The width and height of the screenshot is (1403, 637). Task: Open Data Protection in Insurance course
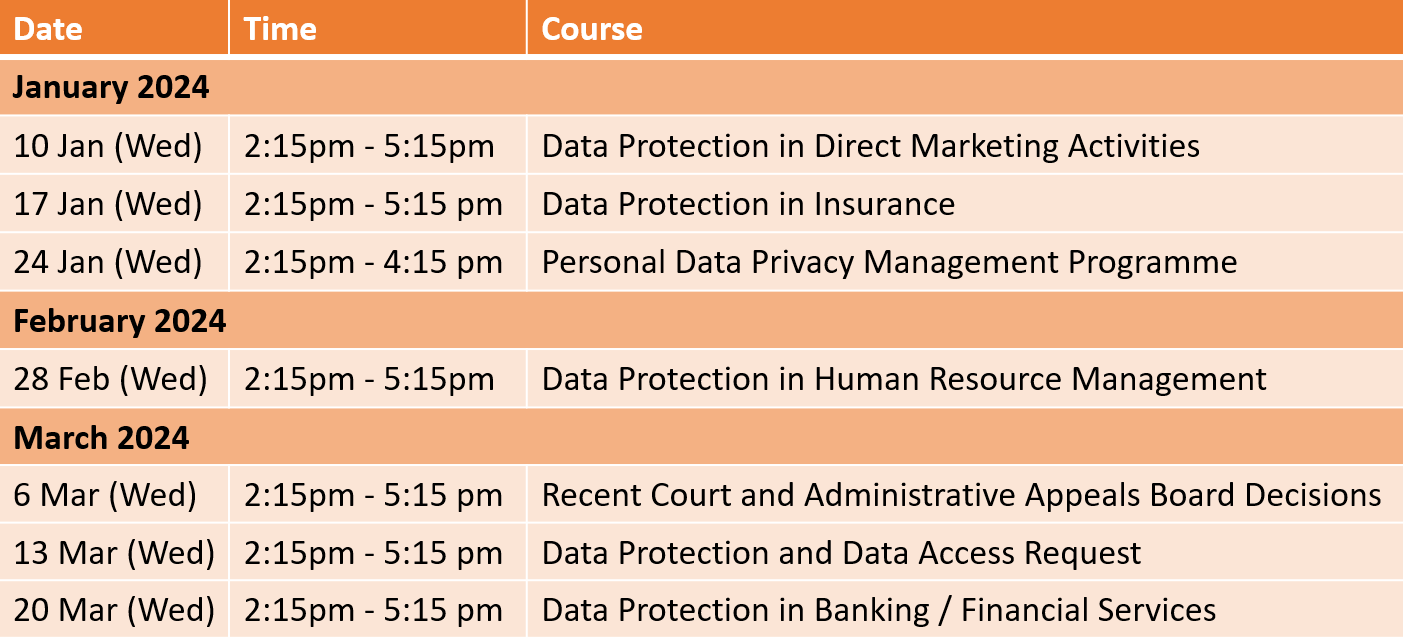[x=748, y=204]
